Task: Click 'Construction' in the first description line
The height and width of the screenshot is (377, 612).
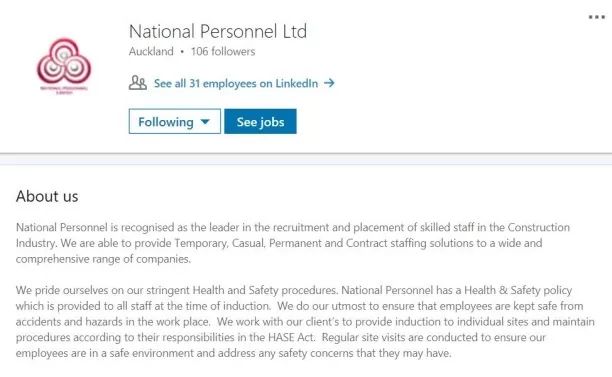Action: [x=539, y=227]
